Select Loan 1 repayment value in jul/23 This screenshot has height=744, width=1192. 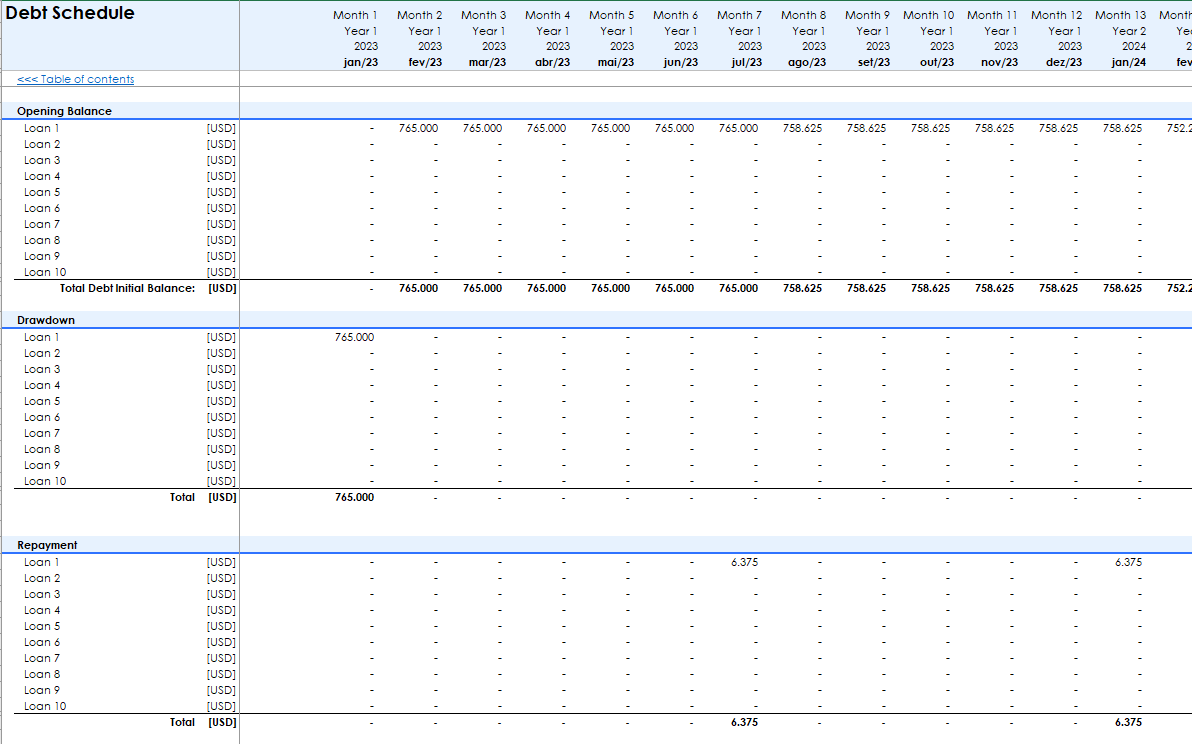744,562
